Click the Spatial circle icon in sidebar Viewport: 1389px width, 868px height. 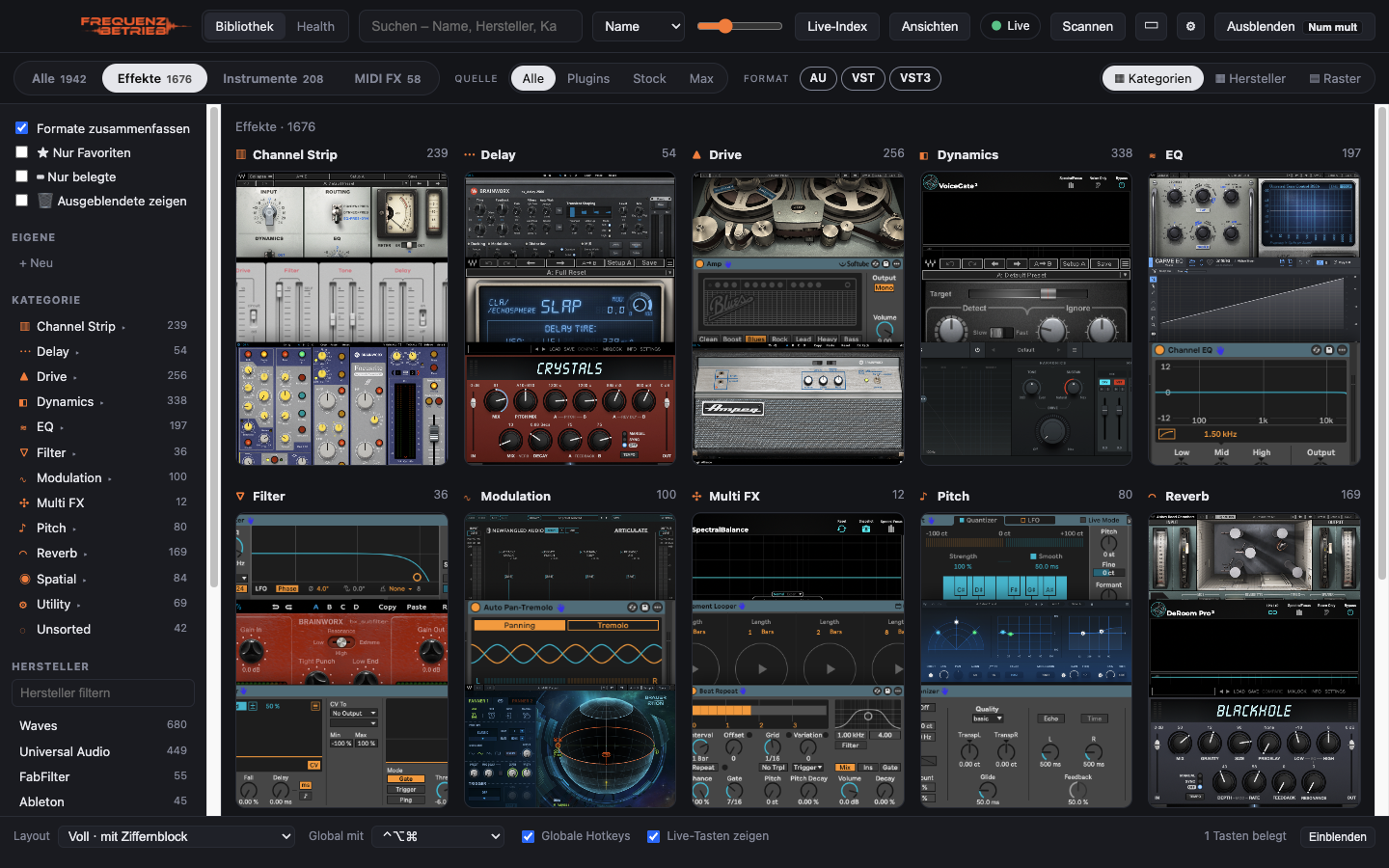[24, 579]
